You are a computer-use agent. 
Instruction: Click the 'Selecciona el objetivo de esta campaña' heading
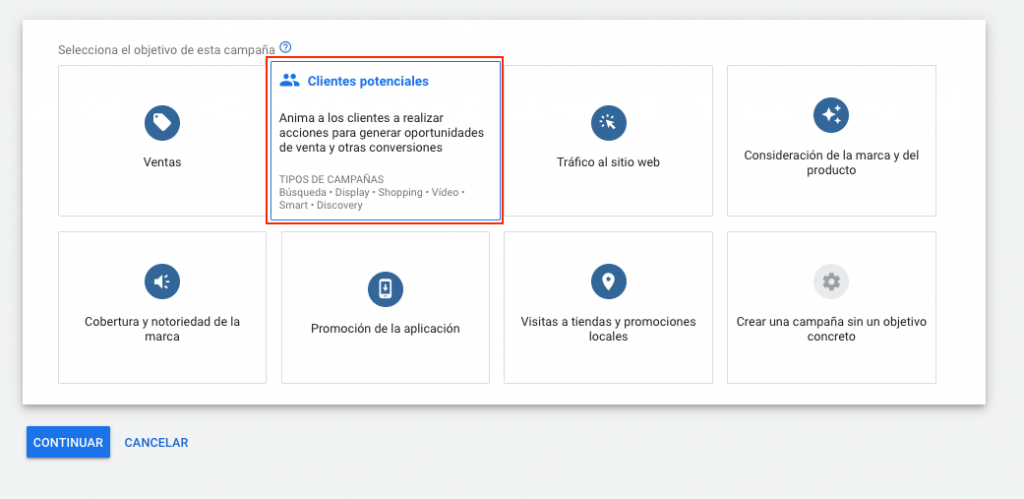click(x=167, y=50)
